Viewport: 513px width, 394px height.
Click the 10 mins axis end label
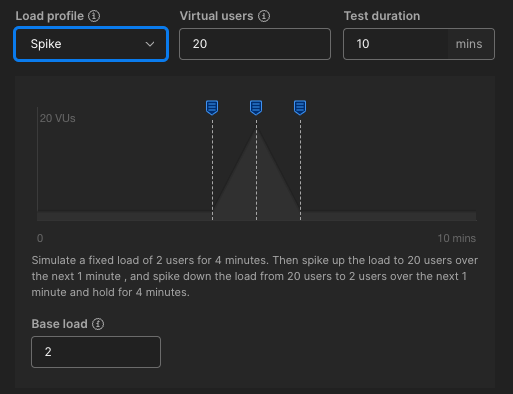(x=457, y=238)
